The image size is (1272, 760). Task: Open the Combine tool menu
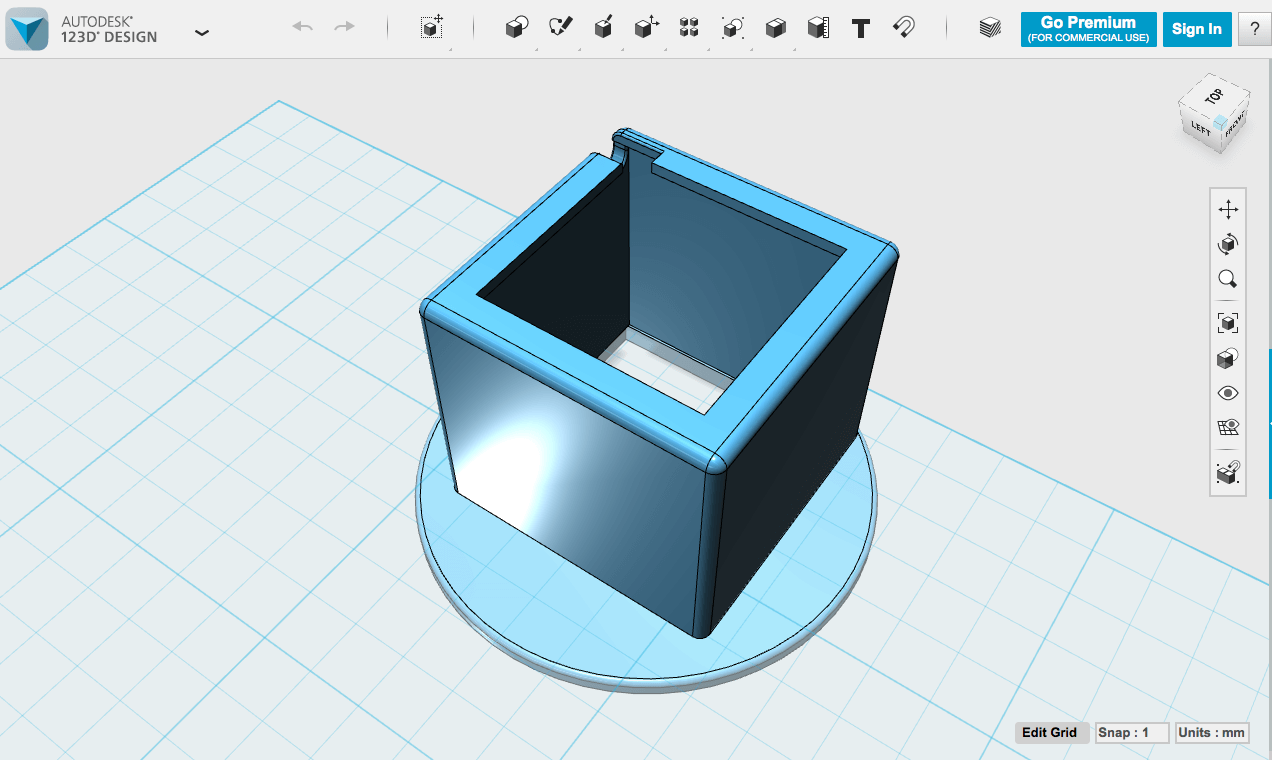775,28
